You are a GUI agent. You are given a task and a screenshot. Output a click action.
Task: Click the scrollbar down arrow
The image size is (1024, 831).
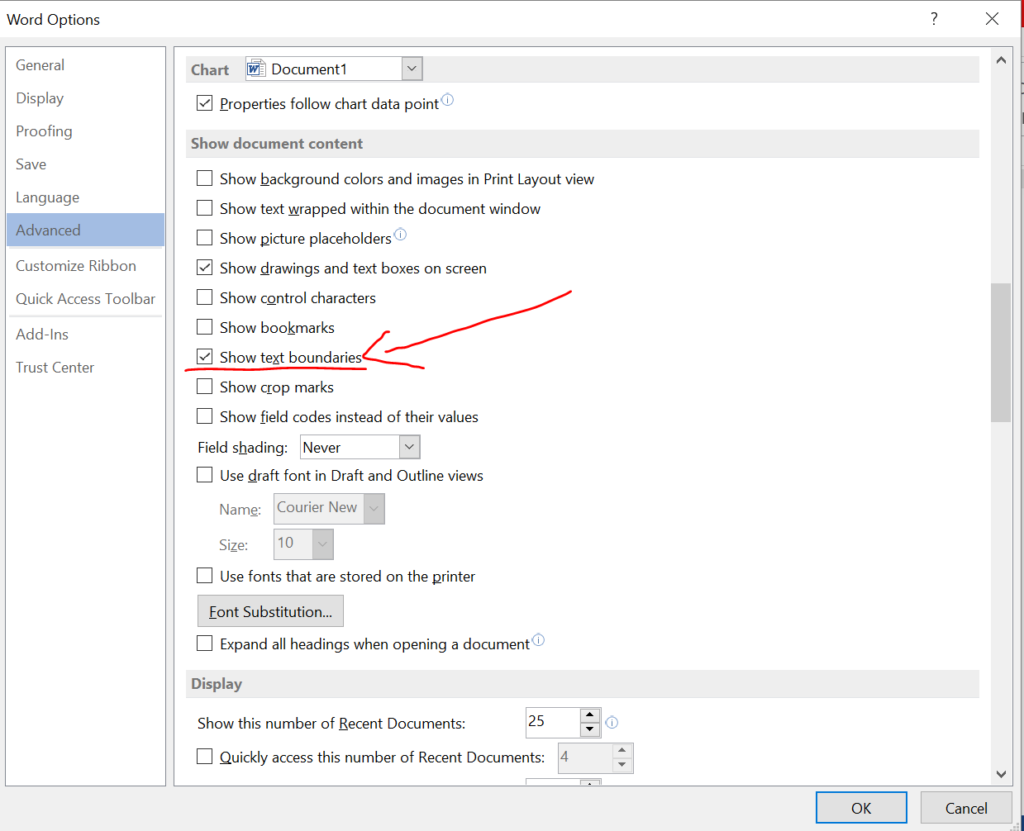coord(1000,774)
